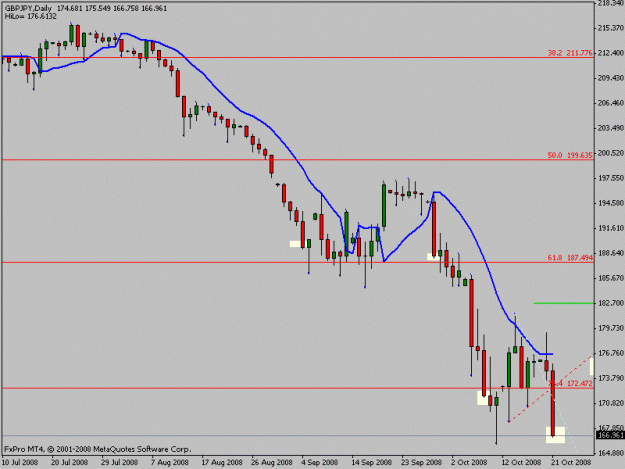This screenshot has width=625, height=469.
Task: Click the 20 Jul 2008 date label
Action: [70, 463]
